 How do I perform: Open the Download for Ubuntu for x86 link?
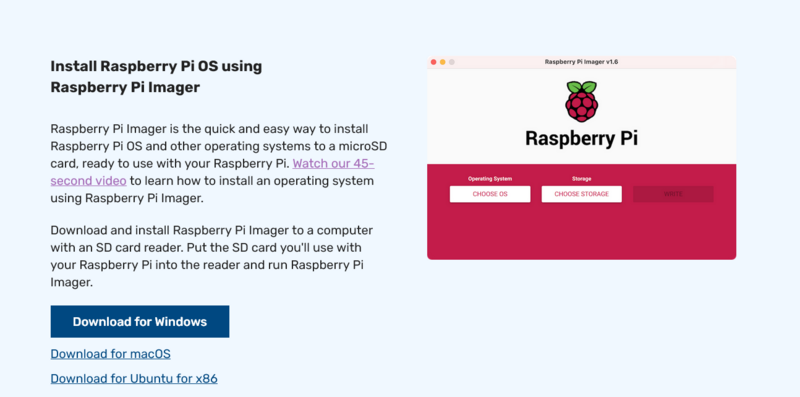pos(134,379)
